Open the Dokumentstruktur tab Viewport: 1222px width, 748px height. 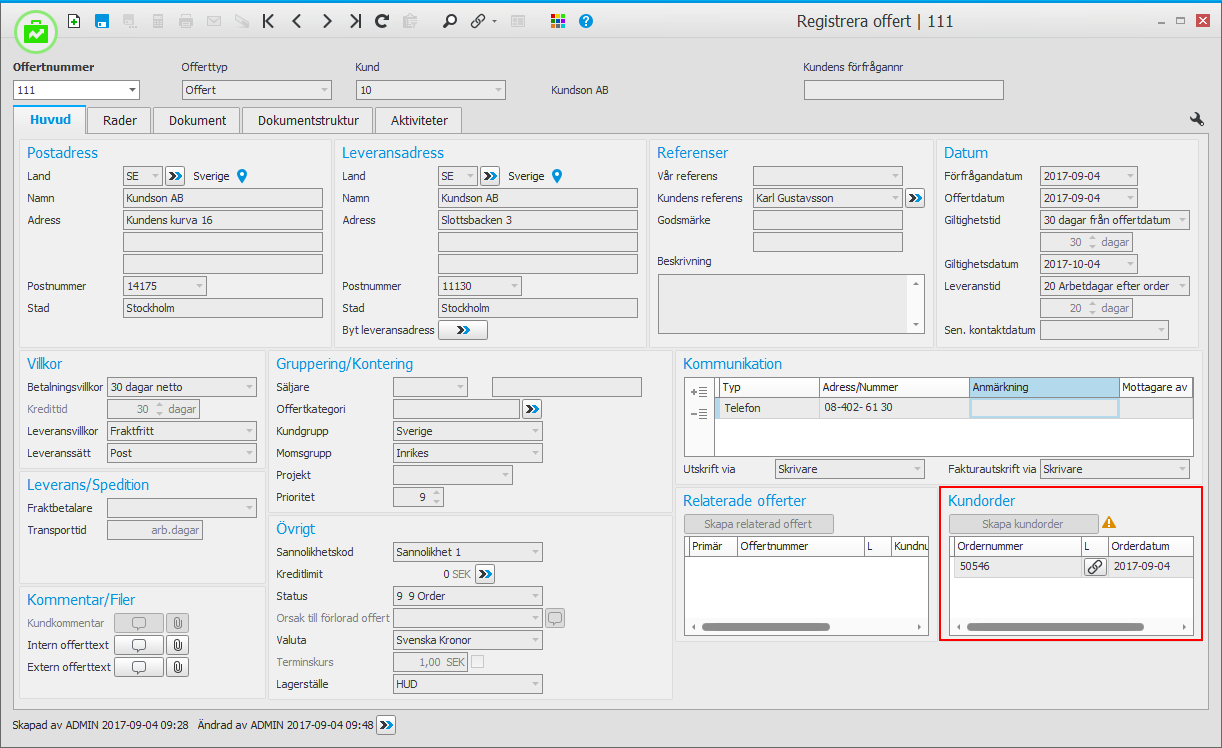pos(308,120)
